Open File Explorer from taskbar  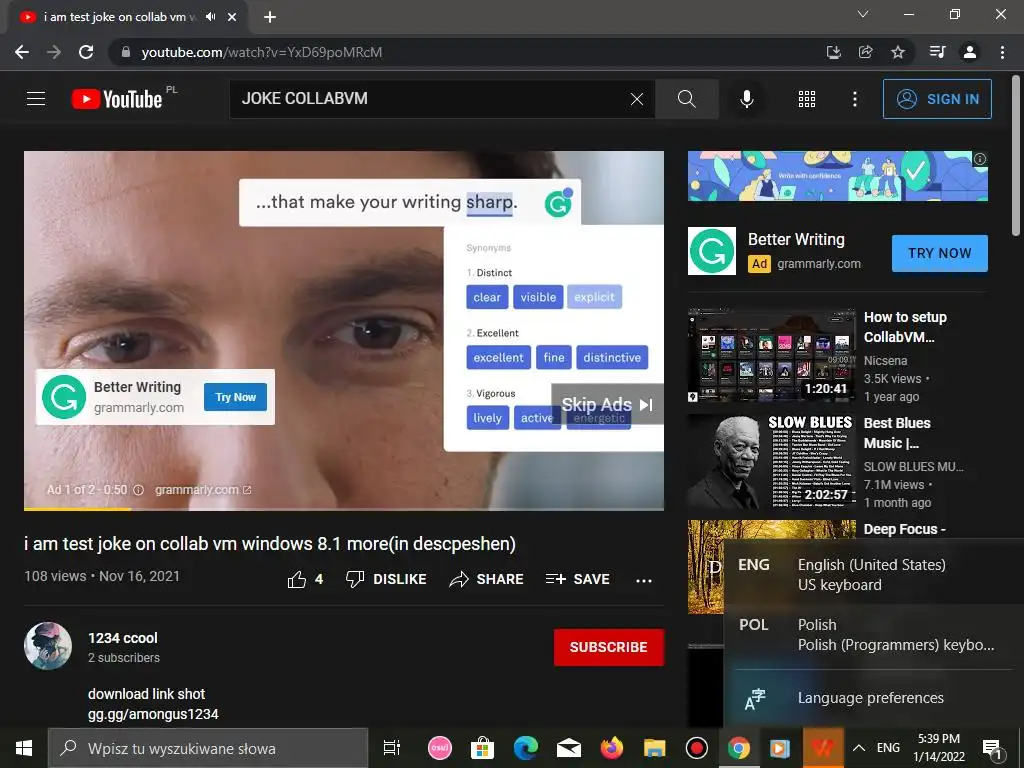click(x=654, y=748)
